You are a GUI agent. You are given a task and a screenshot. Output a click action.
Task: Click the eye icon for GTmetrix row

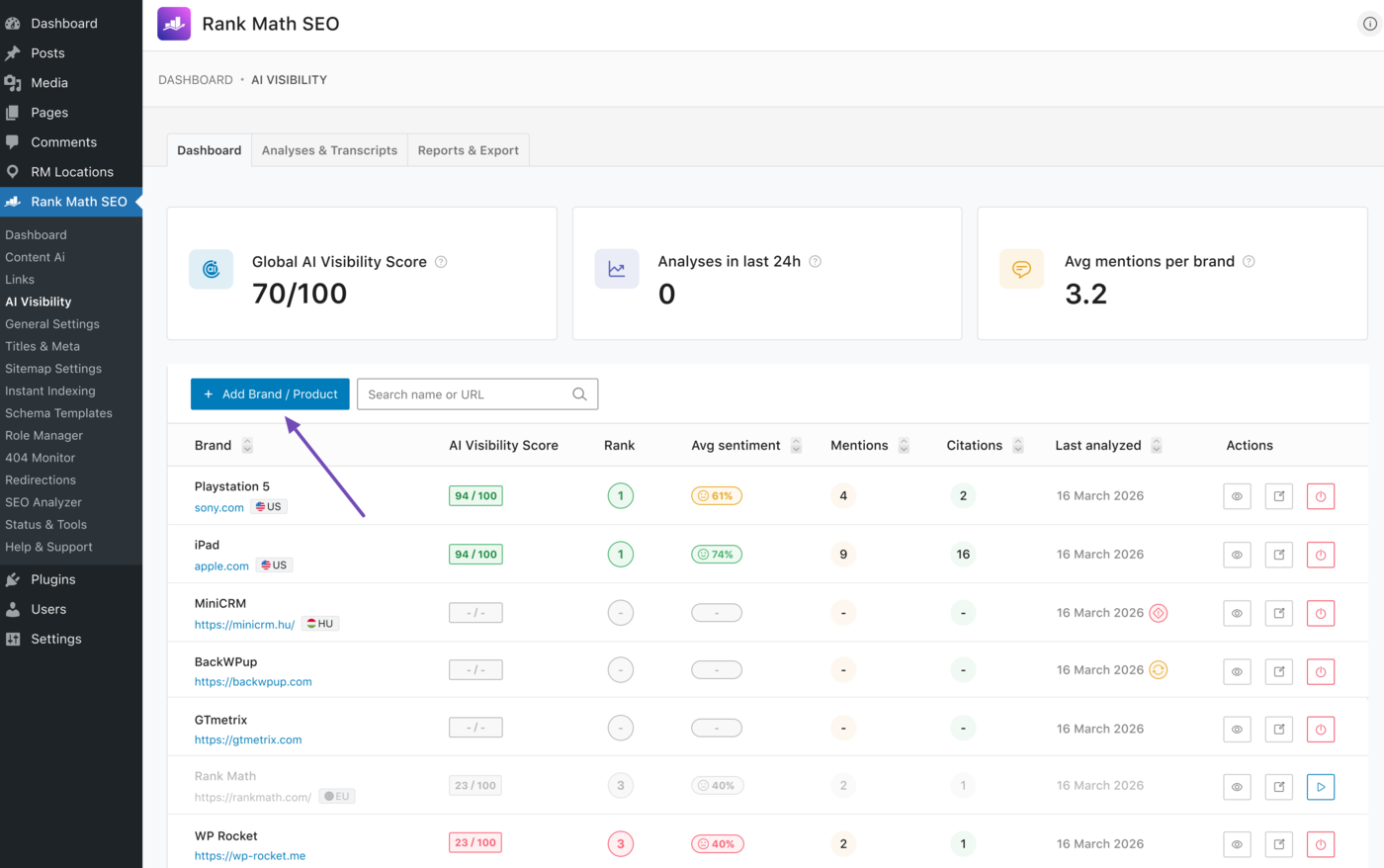coord(1237,730)
